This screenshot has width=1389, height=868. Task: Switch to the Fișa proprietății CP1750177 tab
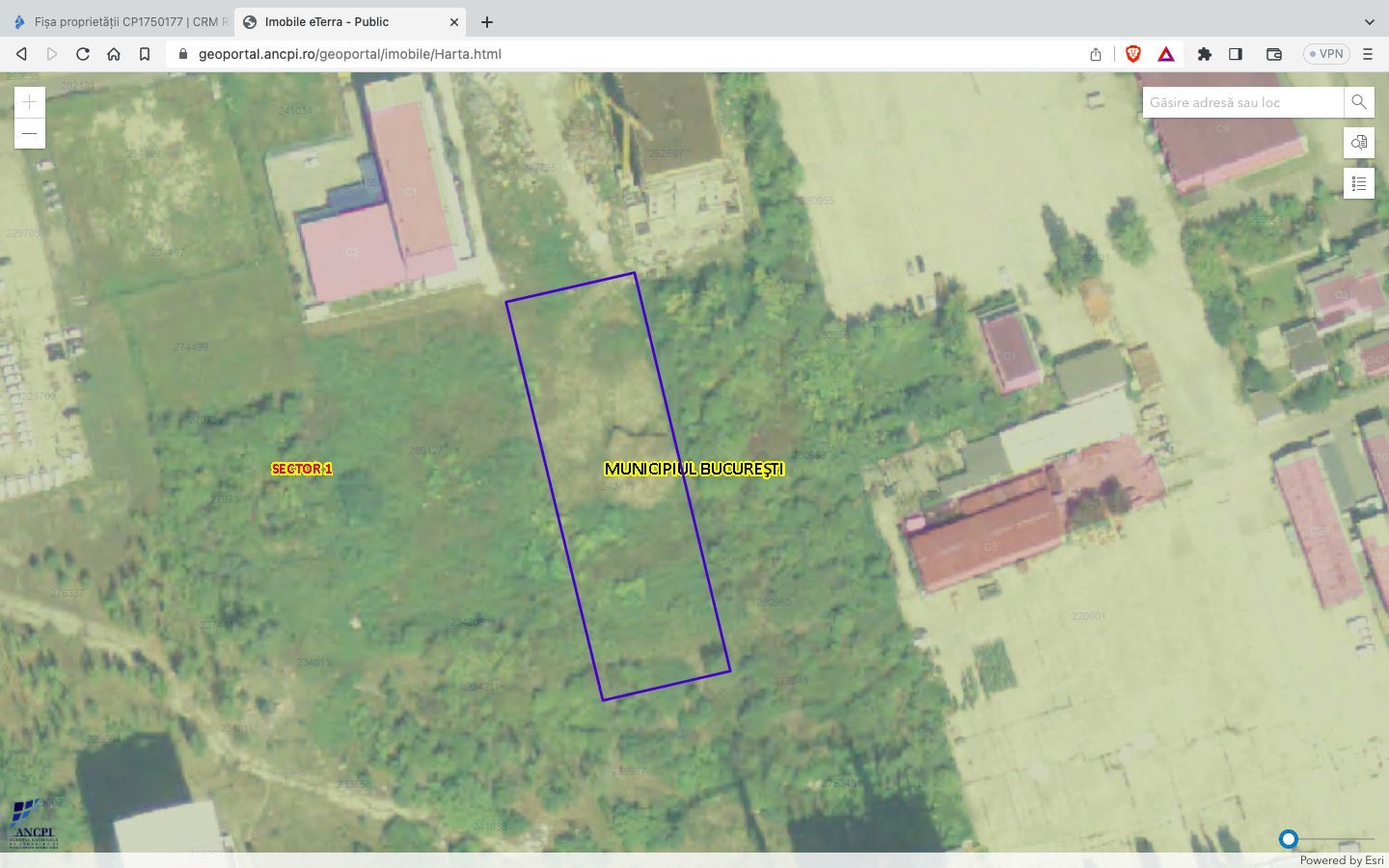pos(121,21)
